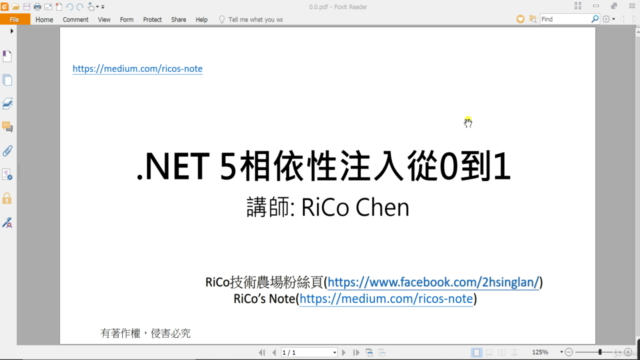Open the Pages thumbnails panel in sidebar
This screenshot has width=640, height=360.
tap(7, 80)
